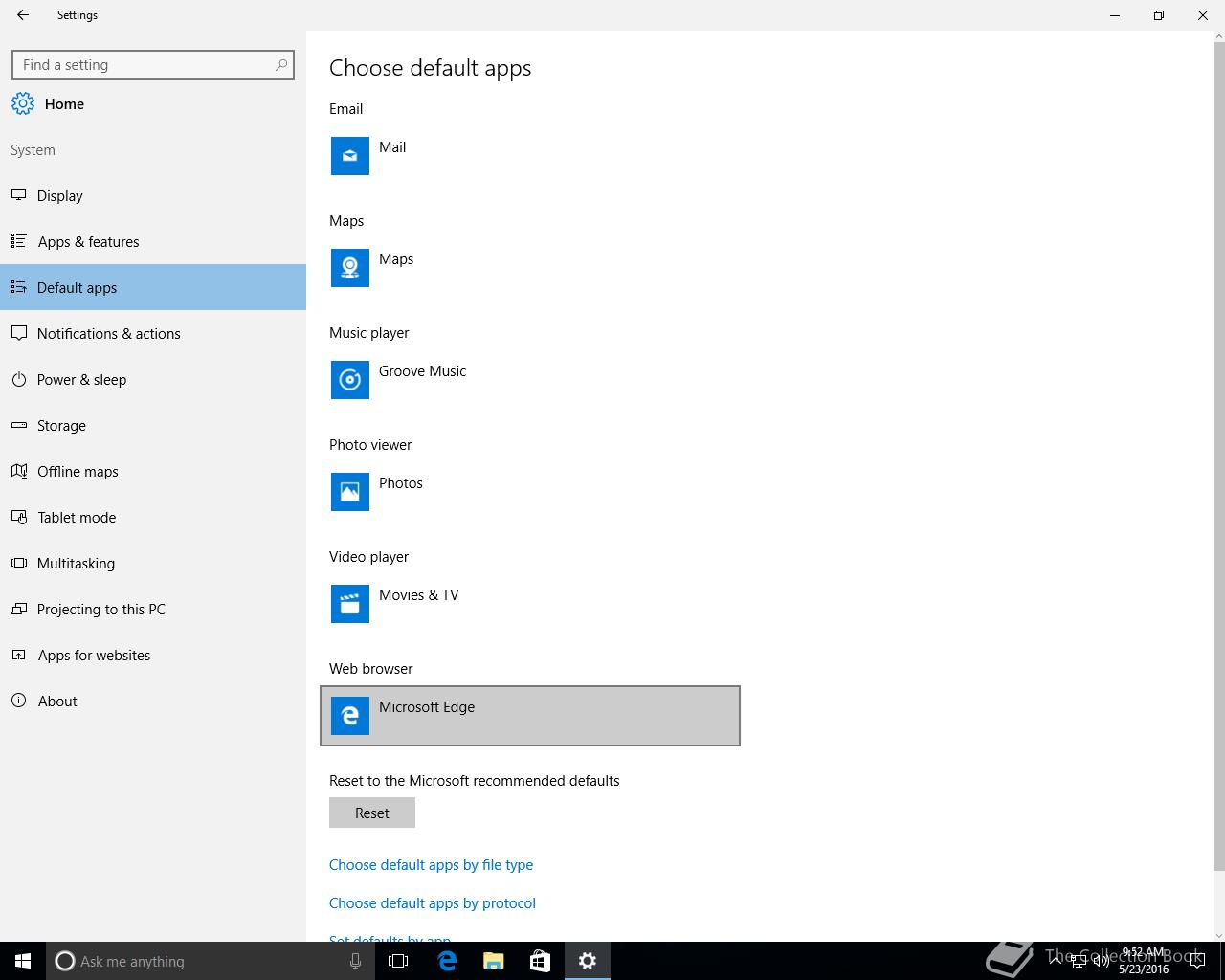Open the Store from the taskbar
The image size is (1225, 980).
tap(540, 961)
